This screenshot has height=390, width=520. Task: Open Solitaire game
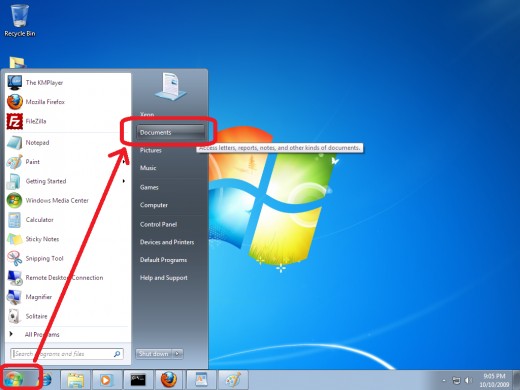point(67,316)
